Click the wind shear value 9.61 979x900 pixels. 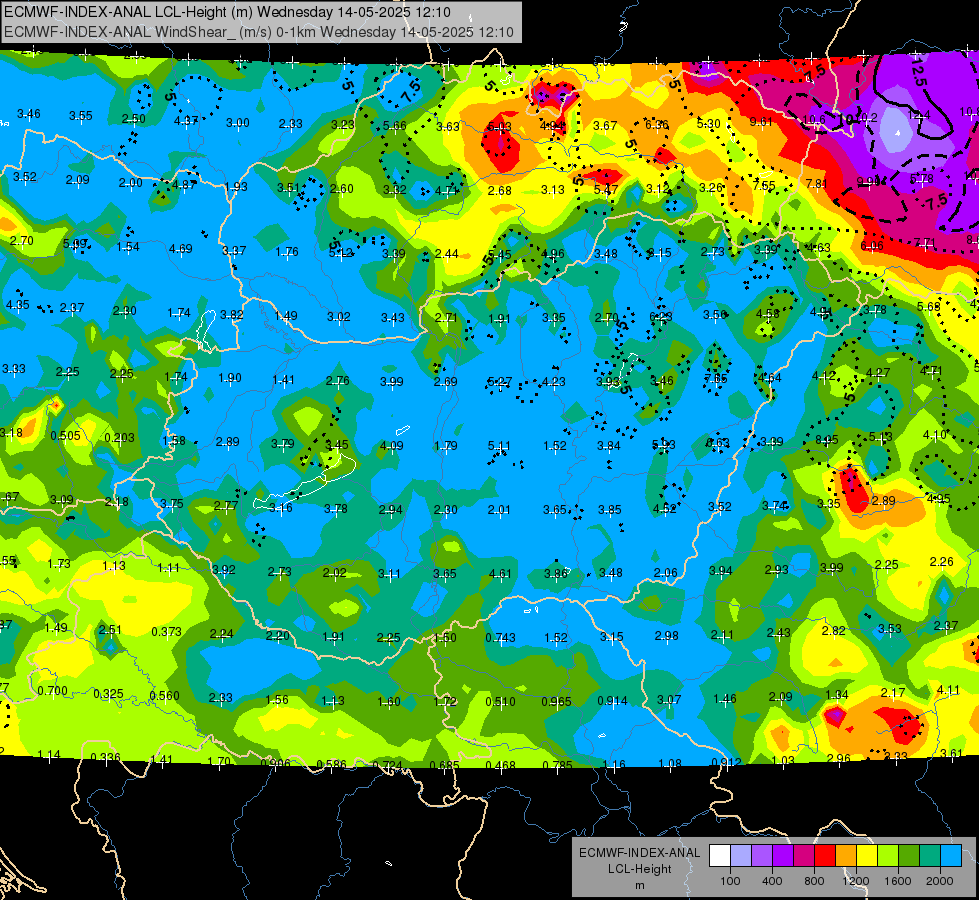click(761, 122)
